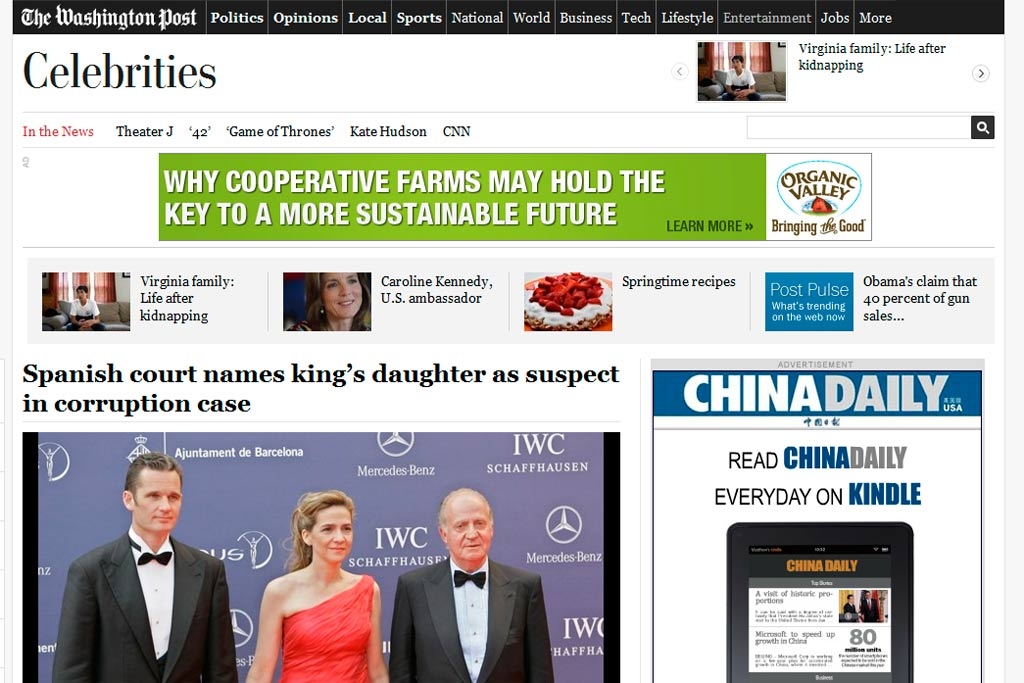Switch to the Sports section

click(418, 17)
